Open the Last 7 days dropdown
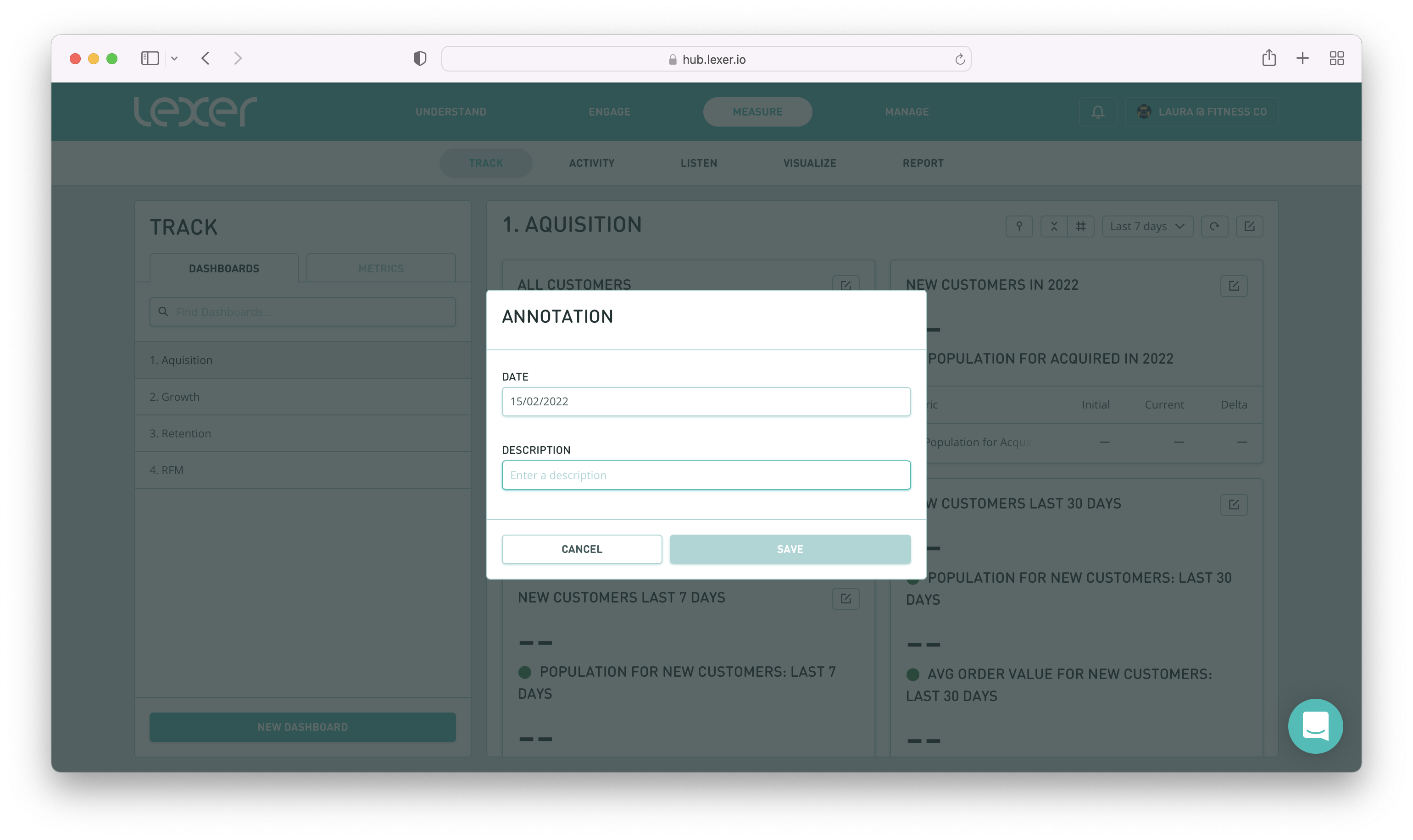 pyautogui.click(x=1147, y=227)
